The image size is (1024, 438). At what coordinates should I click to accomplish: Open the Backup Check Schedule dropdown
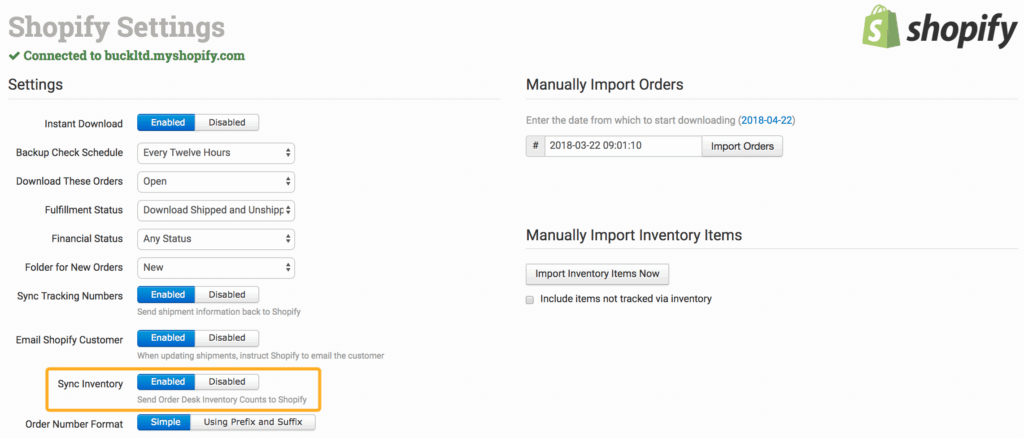(216, 153)
